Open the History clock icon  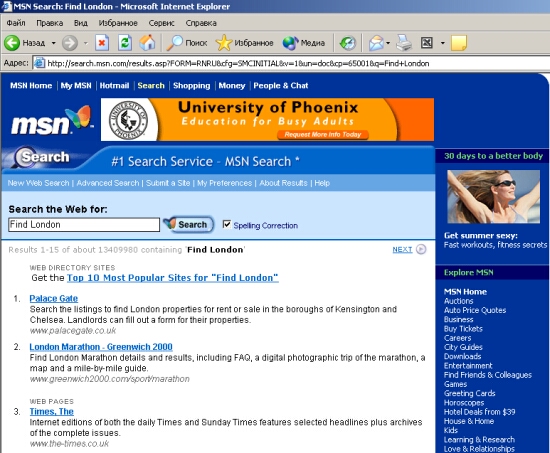348,43
